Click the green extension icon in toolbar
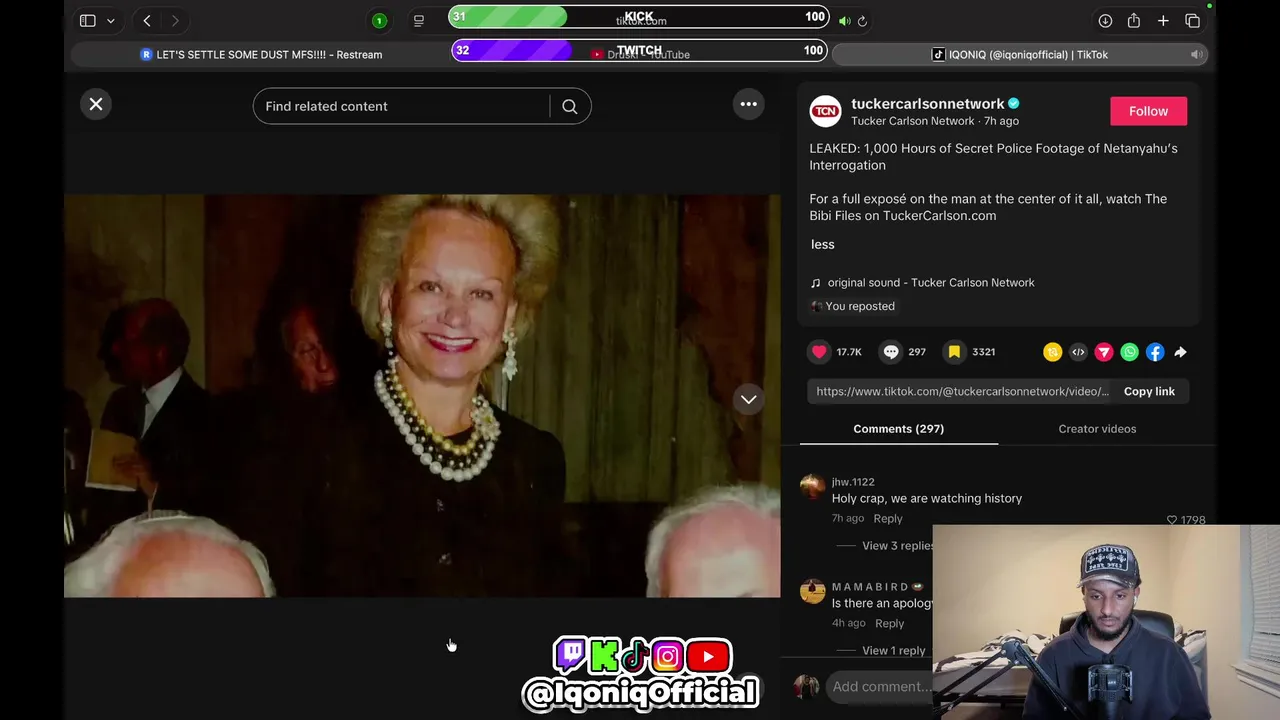Screen dimensions: 1280x720 tap(379, 21)
